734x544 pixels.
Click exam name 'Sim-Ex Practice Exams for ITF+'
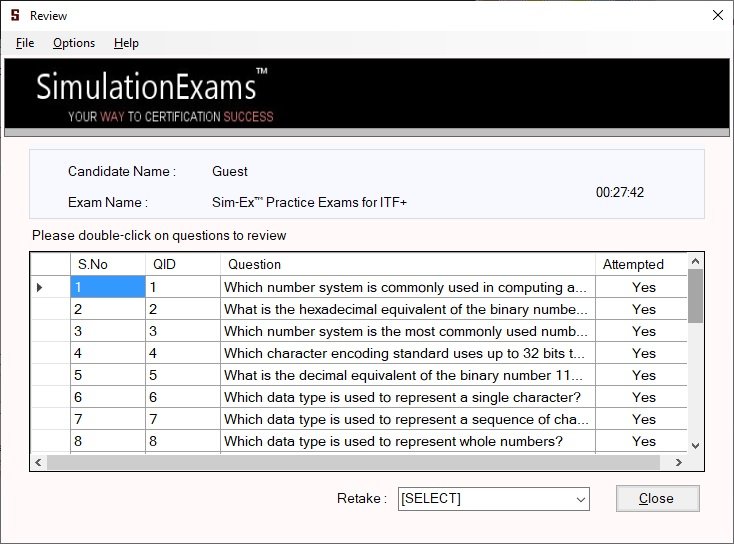coord(309,202)
